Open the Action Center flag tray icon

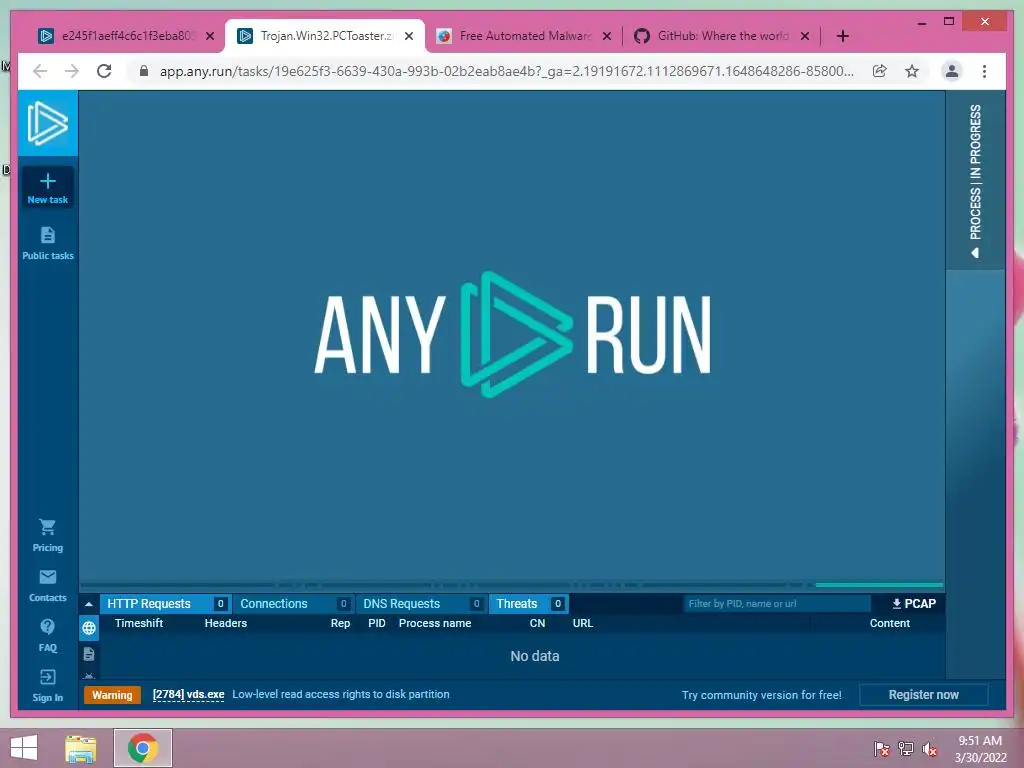tap(882, 749)
